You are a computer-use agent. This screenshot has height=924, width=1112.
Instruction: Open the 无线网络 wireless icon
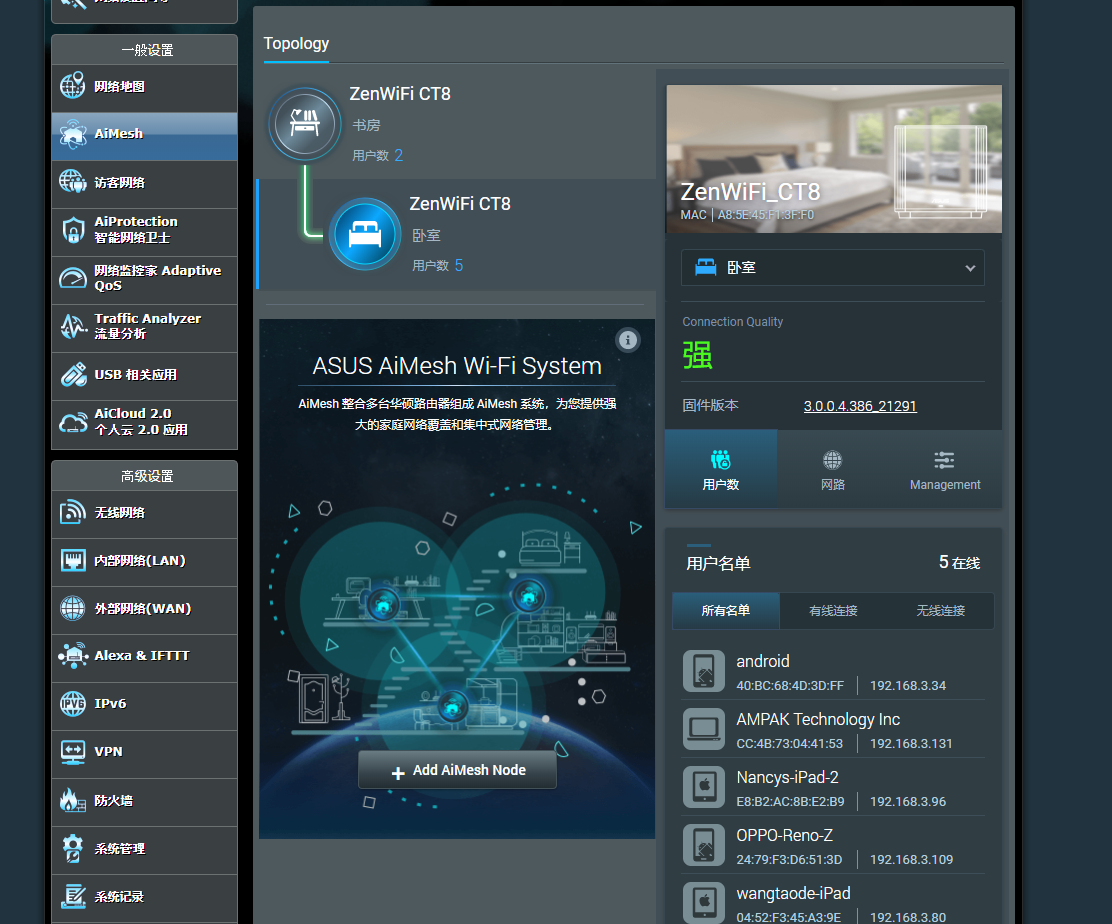point(72,512)
